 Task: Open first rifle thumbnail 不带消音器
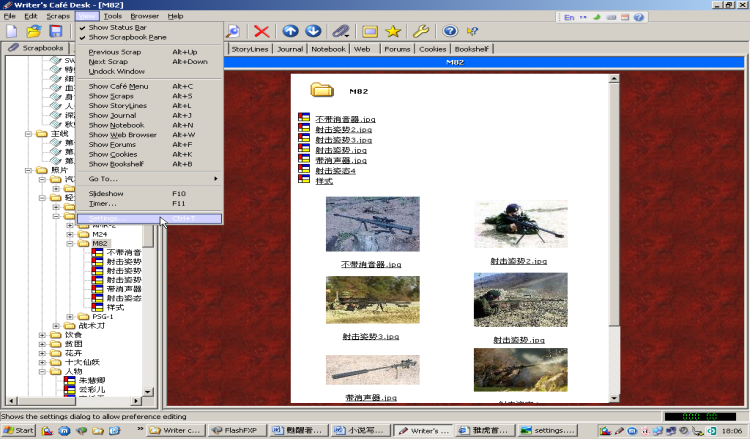(373, 224)
